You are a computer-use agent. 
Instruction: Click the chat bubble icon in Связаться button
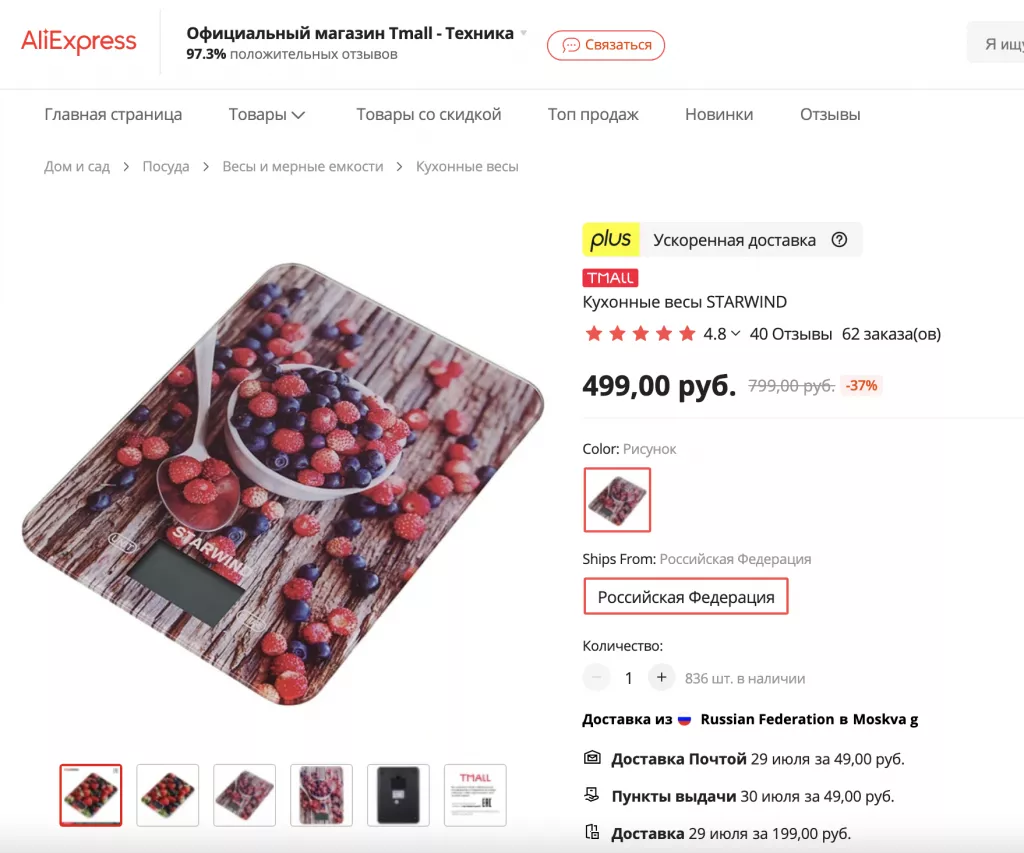click(x=570, y=45)
